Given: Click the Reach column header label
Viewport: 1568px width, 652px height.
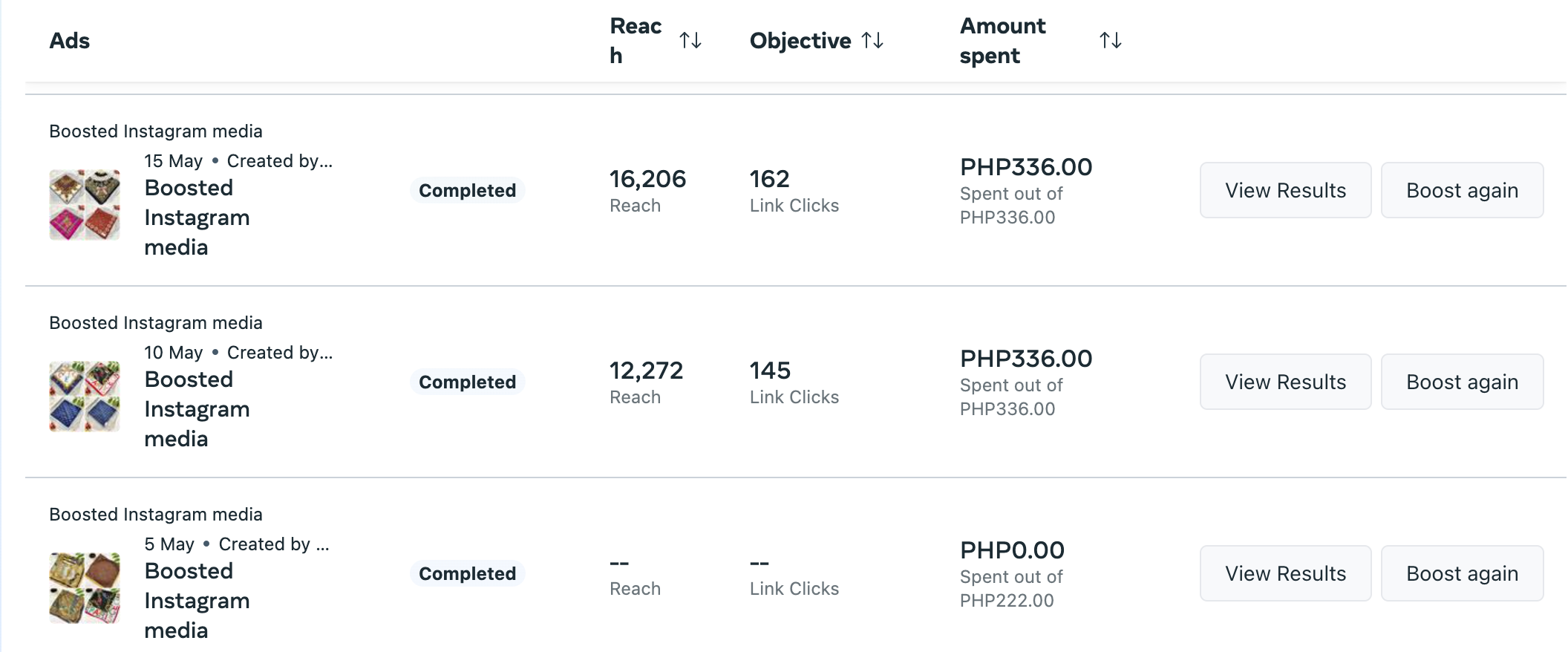Looking at the screenshot, I should [635, 40].
